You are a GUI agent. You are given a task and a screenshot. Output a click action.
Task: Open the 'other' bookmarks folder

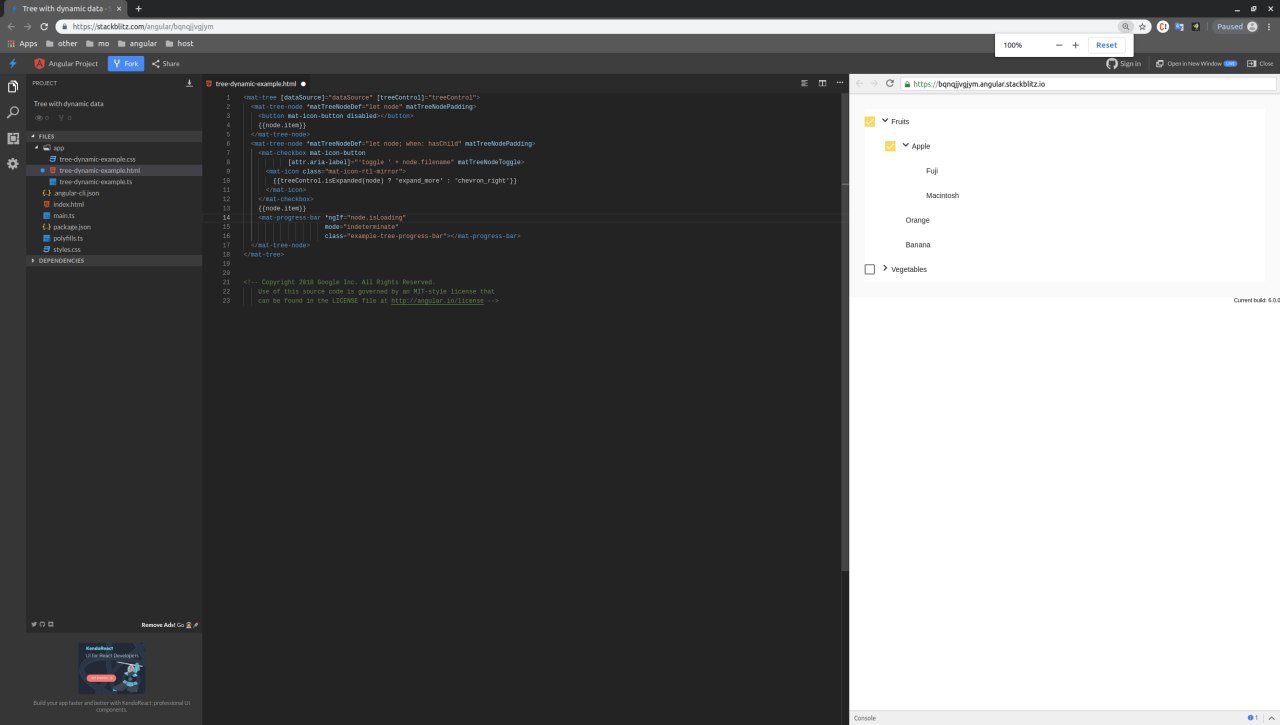point(62,44)
